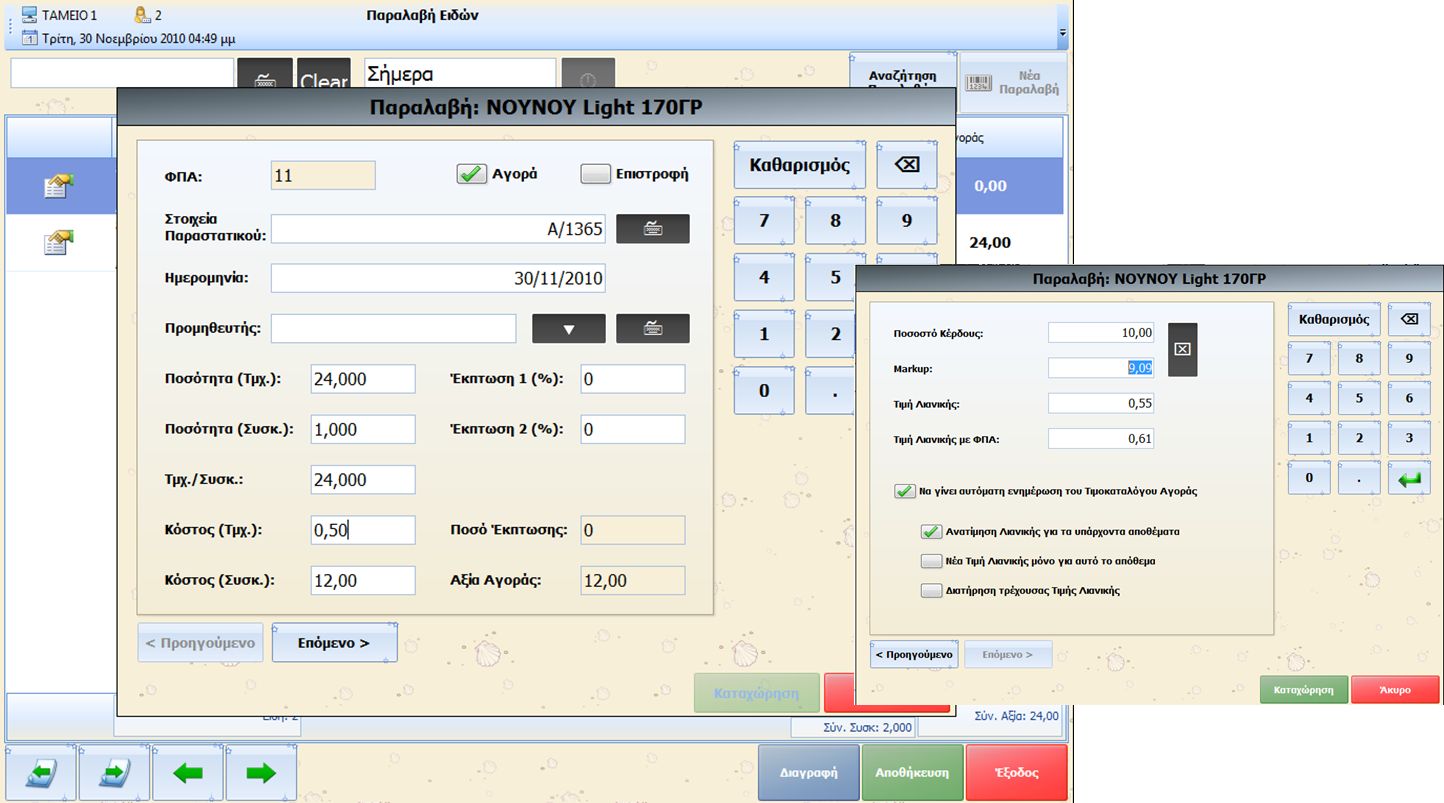Go to next page with second bottom page icon
Screen dimensions: 1444x803
(x=115, y=773)
